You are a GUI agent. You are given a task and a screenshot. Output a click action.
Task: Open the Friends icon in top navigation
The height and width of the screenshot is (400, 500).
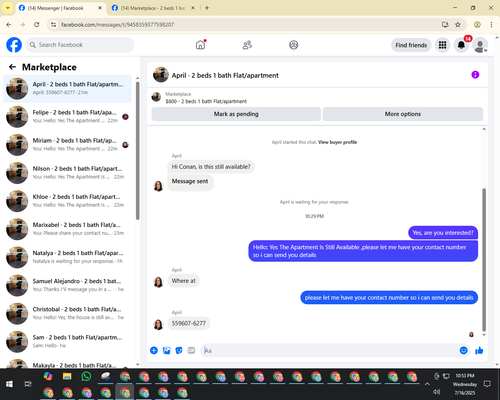[247, 45]
